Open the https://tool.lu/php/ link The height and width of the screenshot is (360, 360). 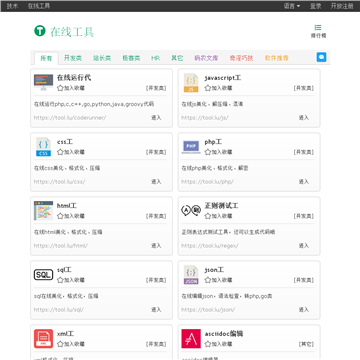[x=207, y=181]
